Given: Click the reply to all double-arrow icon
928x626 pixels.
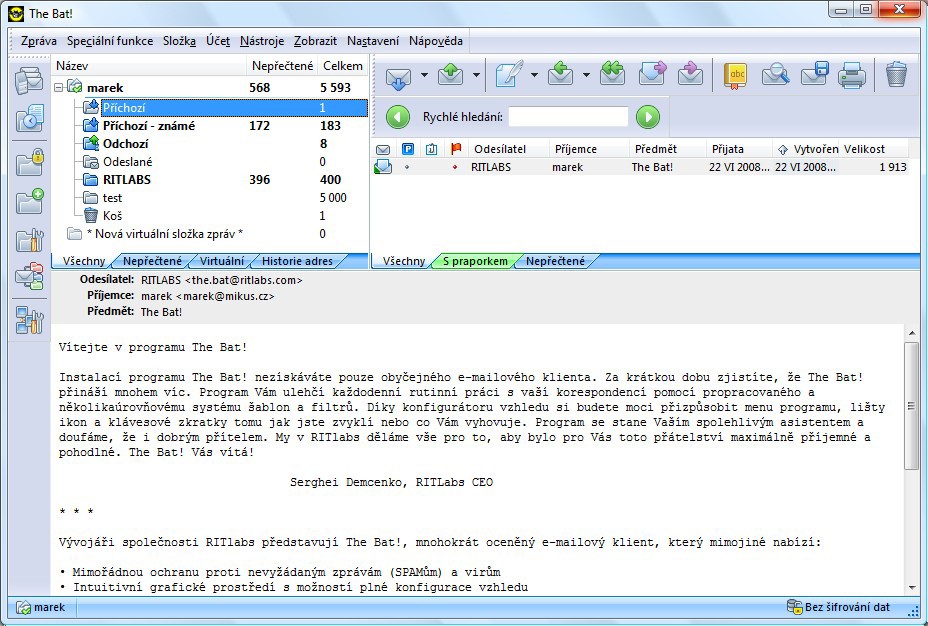Looking at the screenshot, I should click(611, 75).
